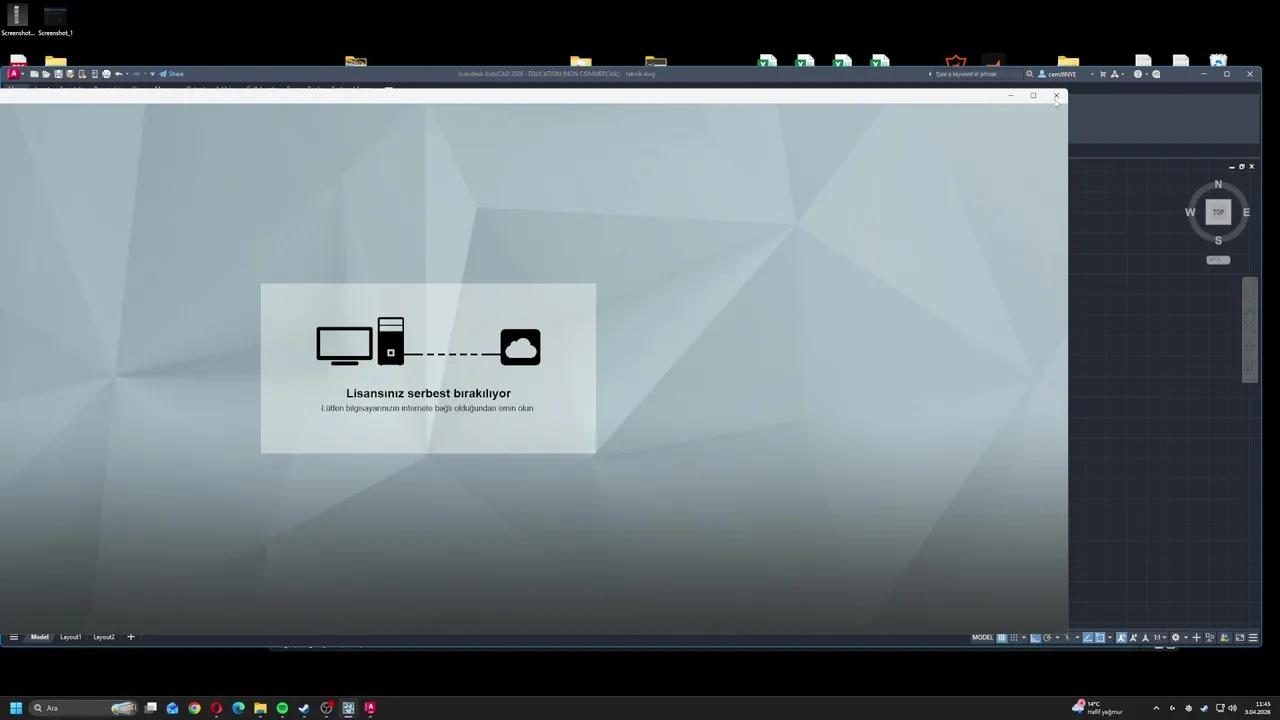Click the Help question mark icon

pos(1138,74)
